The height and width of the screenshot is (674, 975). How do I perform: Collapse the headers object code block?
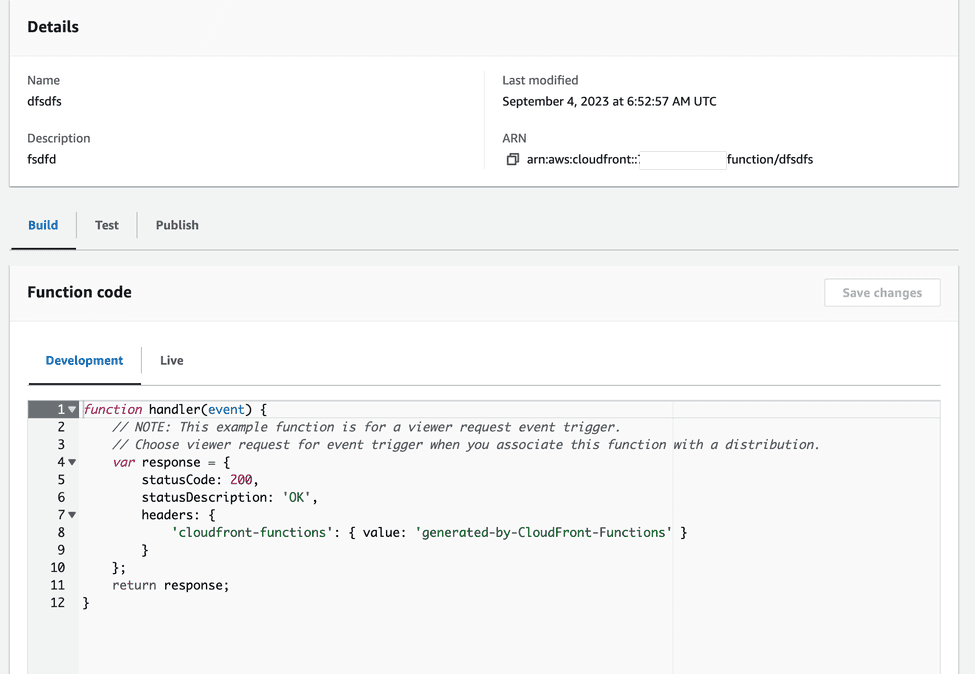click(x=69, y=514)
